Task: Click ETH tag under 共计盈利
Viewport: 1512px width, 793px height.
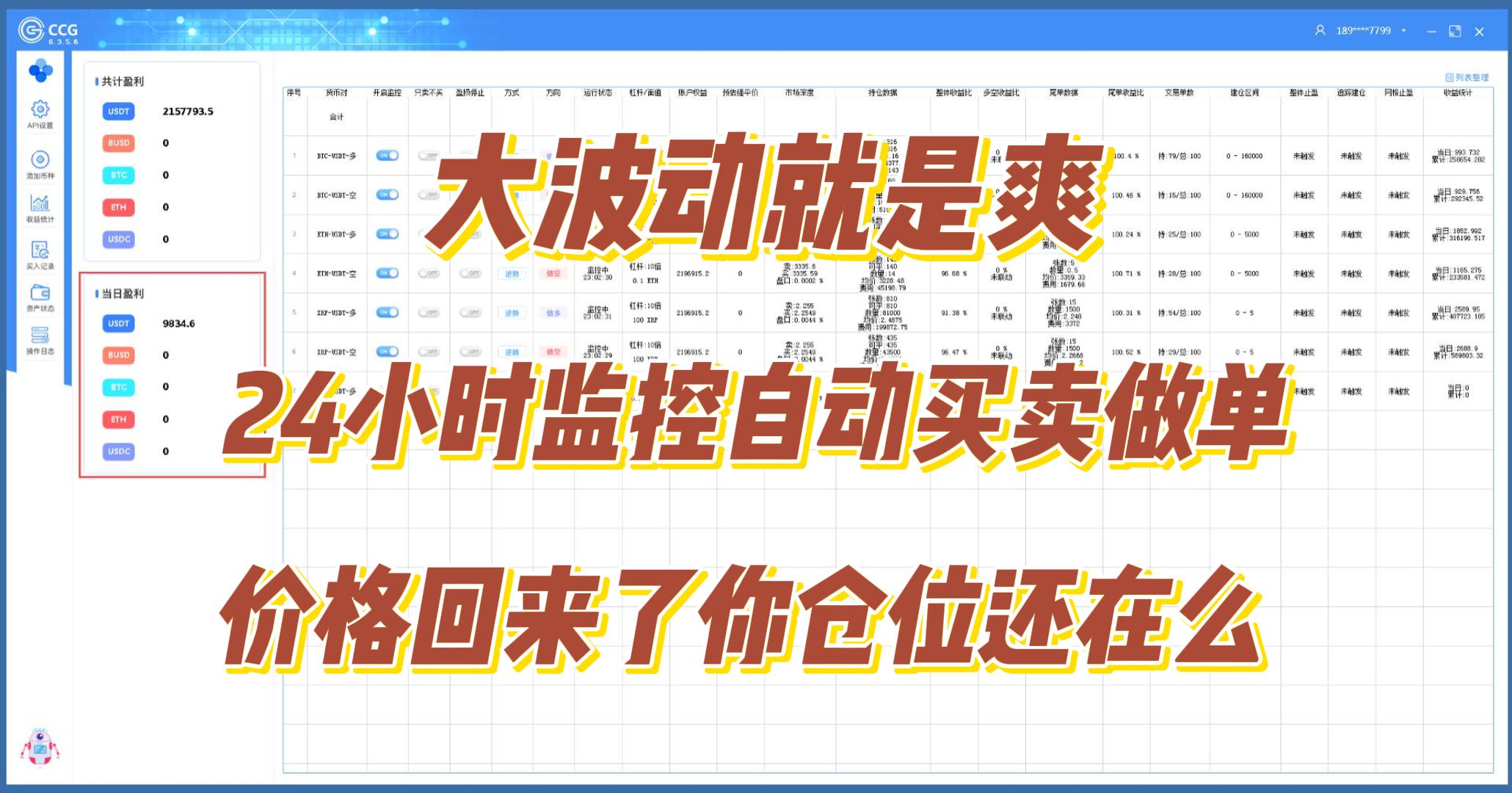Action: point(118,207)
